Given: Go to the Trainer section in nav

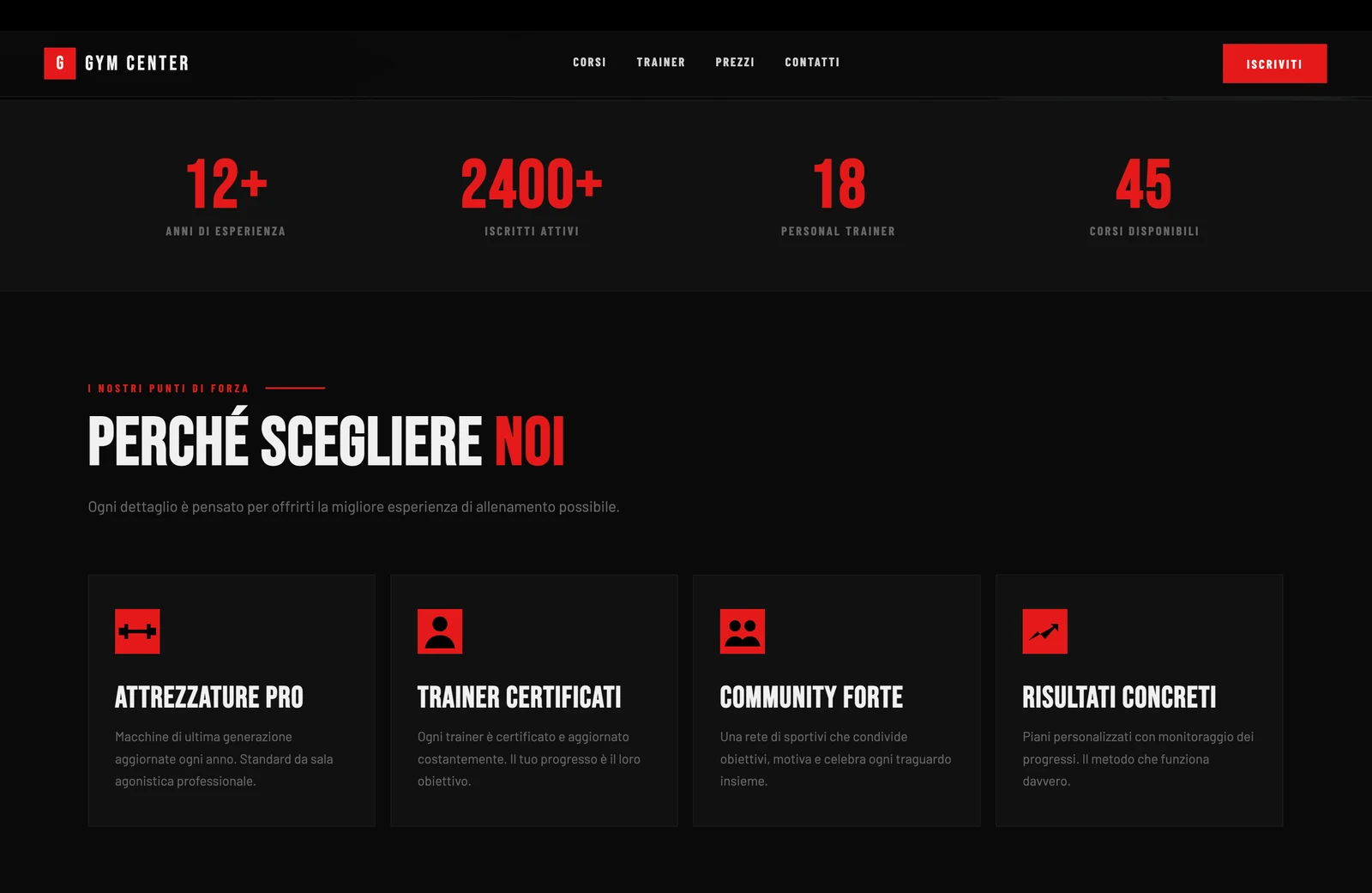Looking at the screenshot, I should coord(661,63).
